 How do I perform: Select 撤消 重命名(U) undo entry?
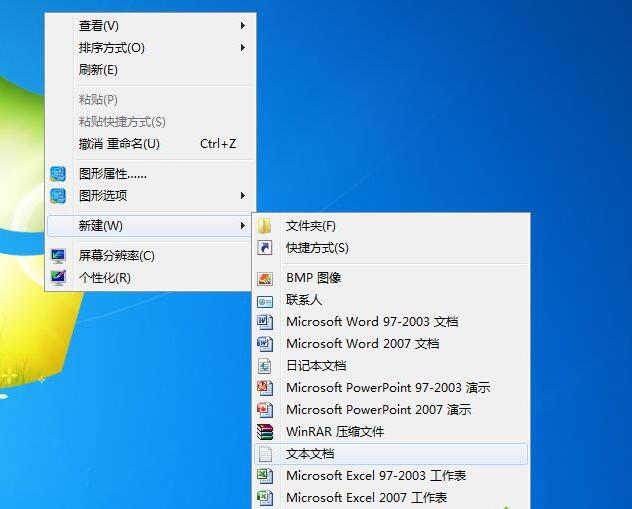point(150,144)
